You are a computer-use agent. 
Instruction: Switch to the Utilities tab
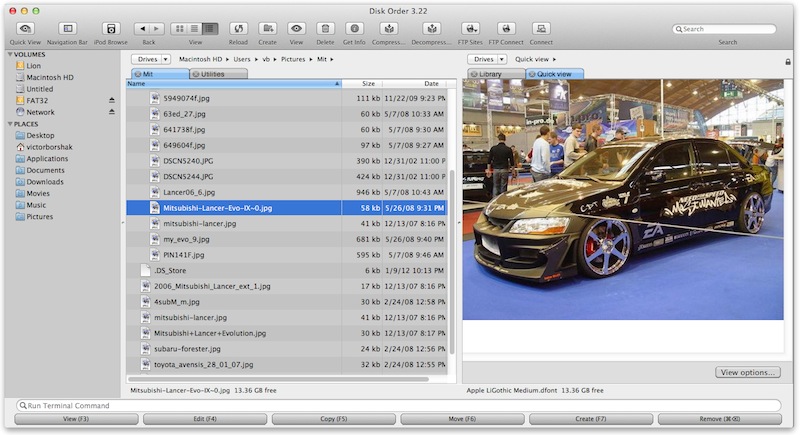tap(212, 74)
